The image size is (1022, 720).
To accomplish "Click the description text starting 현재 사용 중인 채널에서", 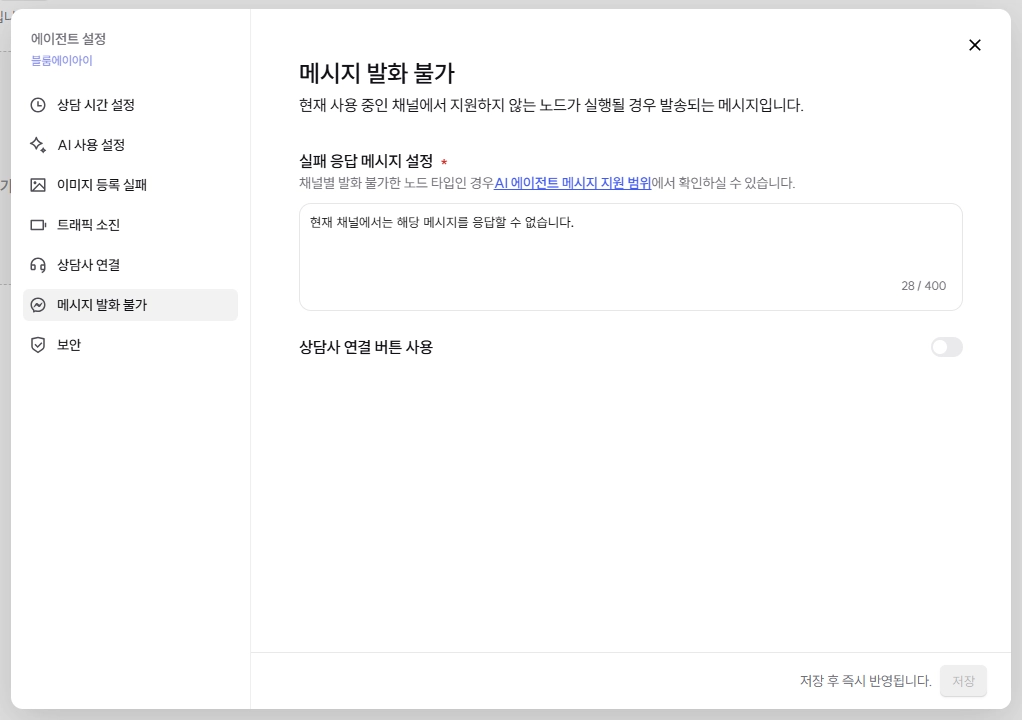I will [551, 106].
